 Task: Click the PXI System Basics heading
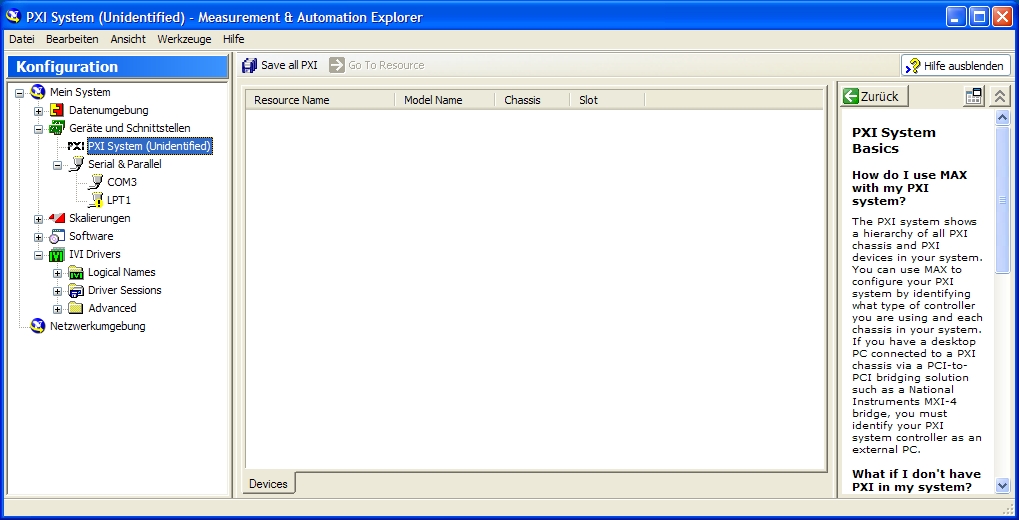click(894, 140)
